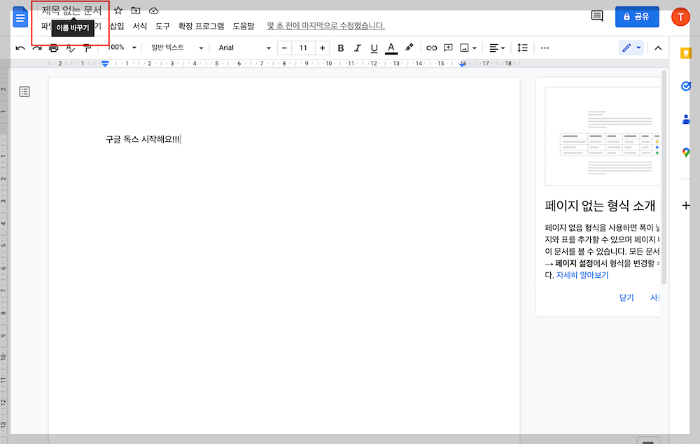This screenshot has width=700, height=444.
Task: Run spell check icon
Action: 70,48
